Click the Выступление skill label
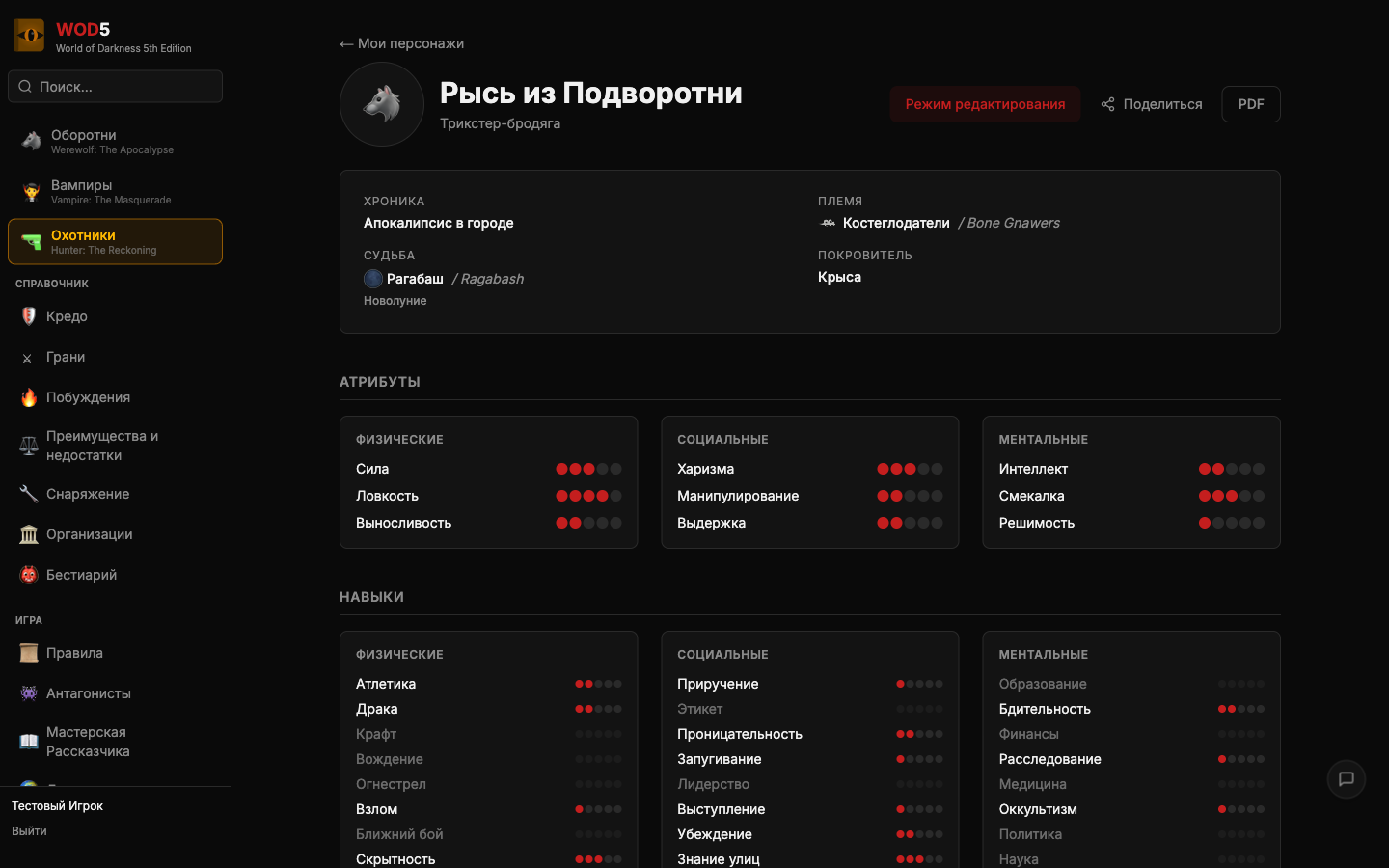Viewport: 1389px width, 868px height. tap(721, 809)
